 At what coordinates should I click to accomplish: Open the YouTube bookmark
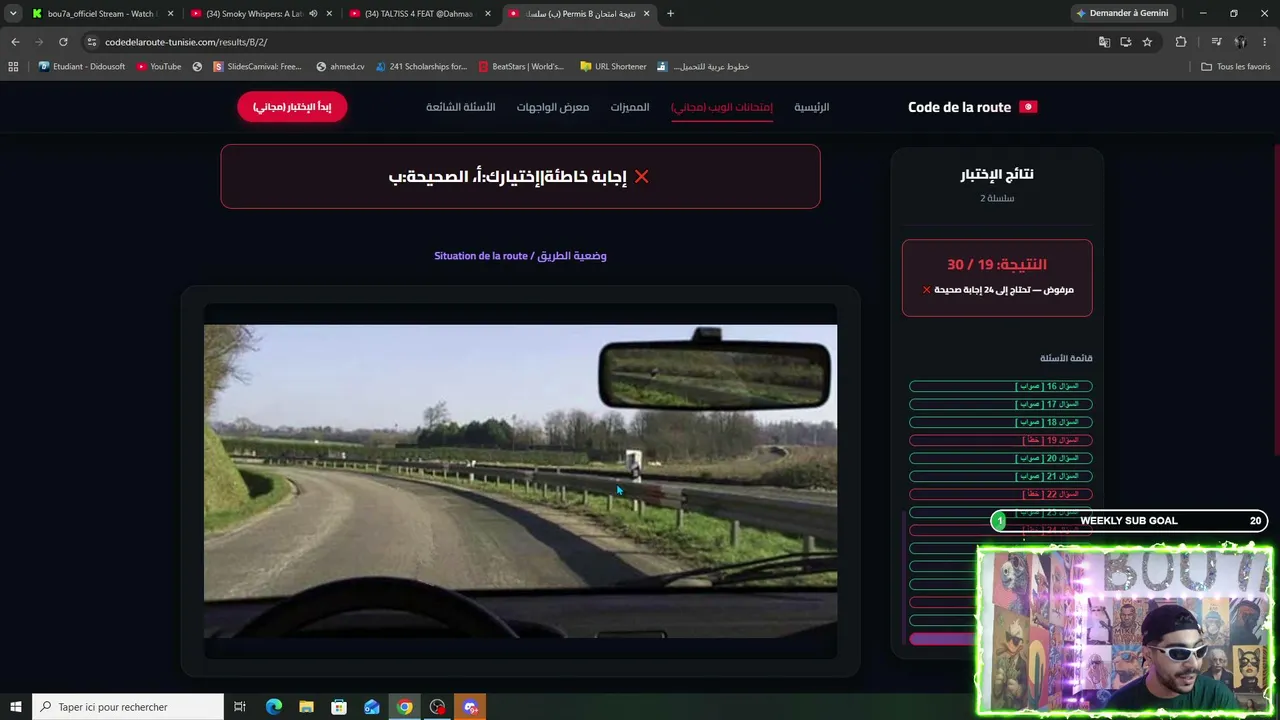pyautogui.click(x=159, y=67)
